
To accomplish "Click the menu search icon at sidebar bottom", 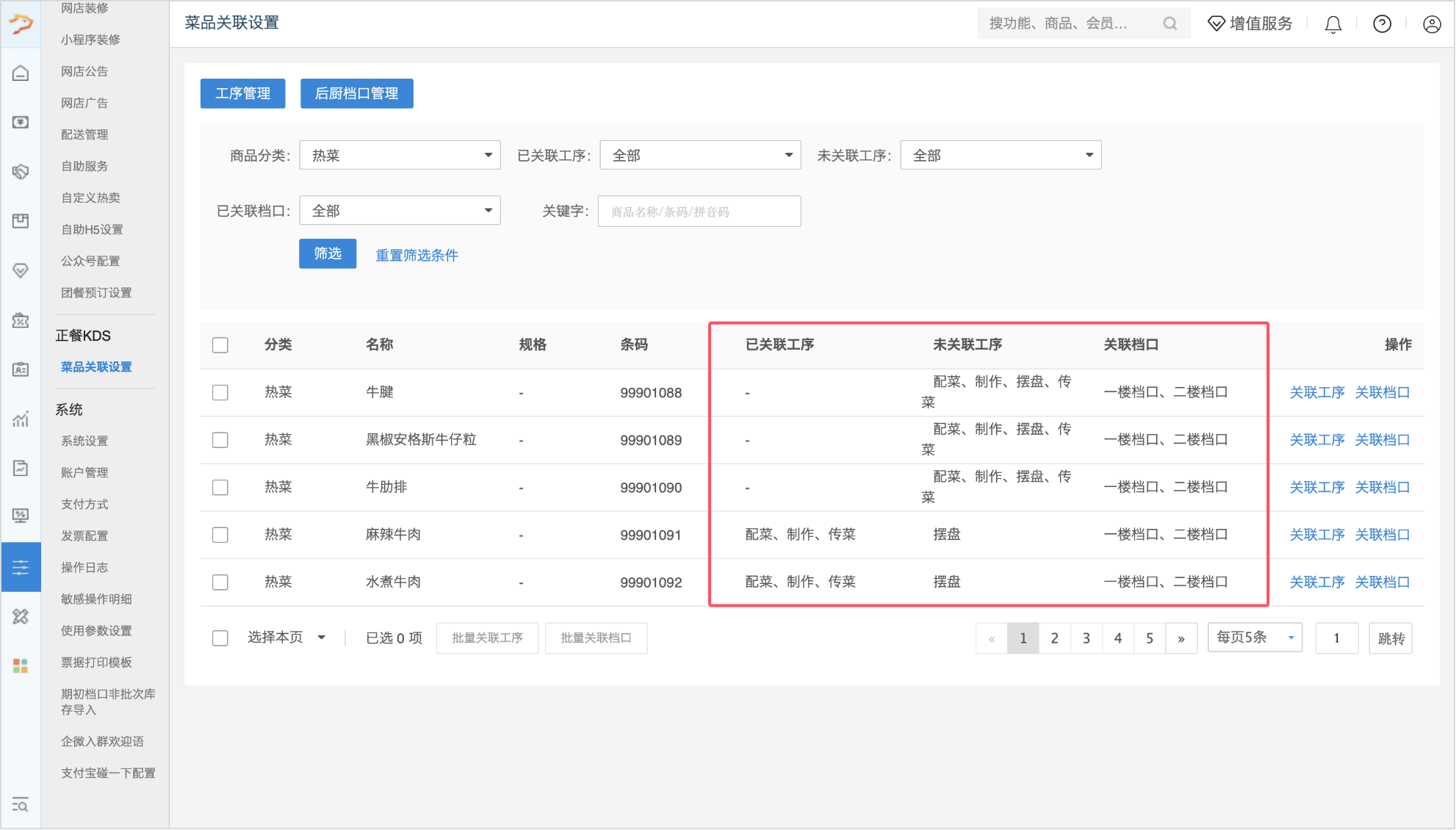I will [21, 804].
